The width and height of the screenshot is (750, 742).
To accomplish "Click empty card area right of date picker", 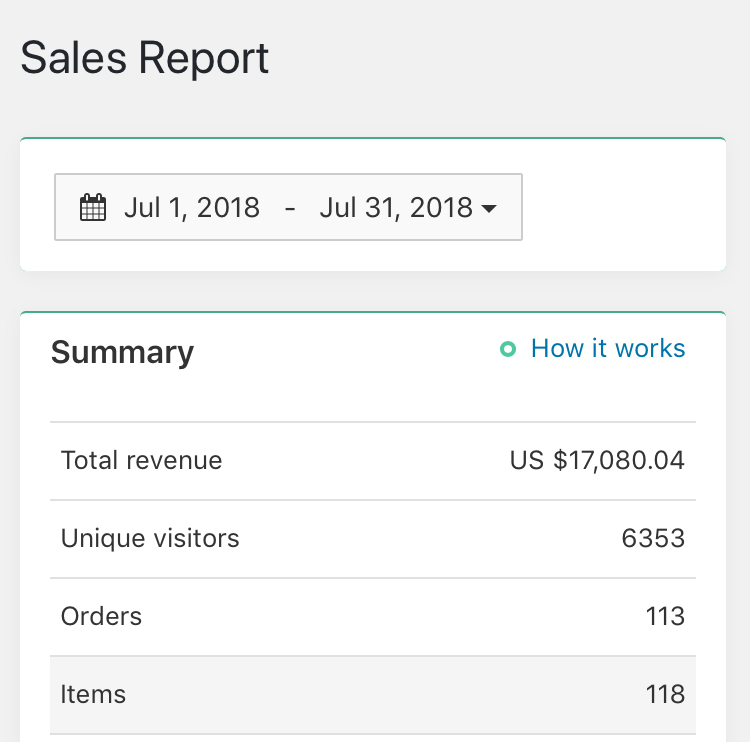I will pos(620,208).
